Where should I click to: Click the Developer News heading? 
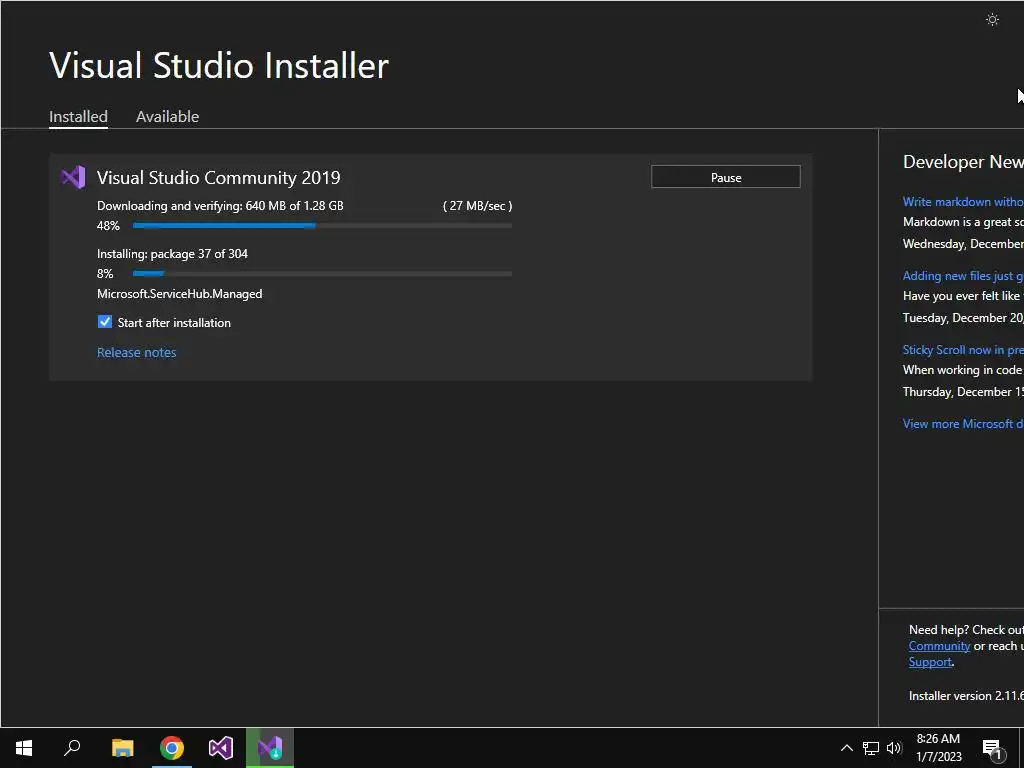pos(963,162)
